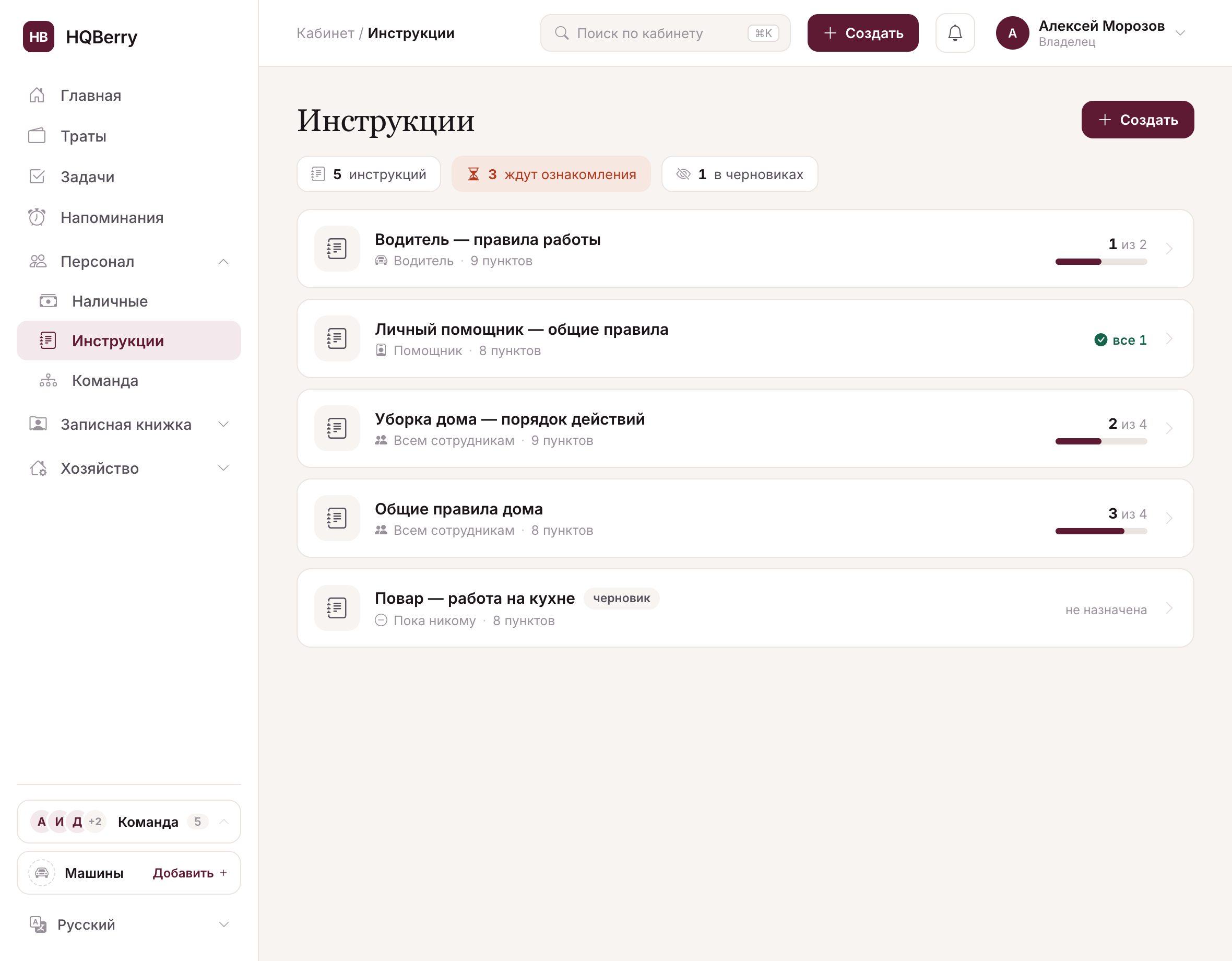Click the notebook icon on Личный помощник card
The width and height of the screenshot is (1232, 961).
pos(337,338)
